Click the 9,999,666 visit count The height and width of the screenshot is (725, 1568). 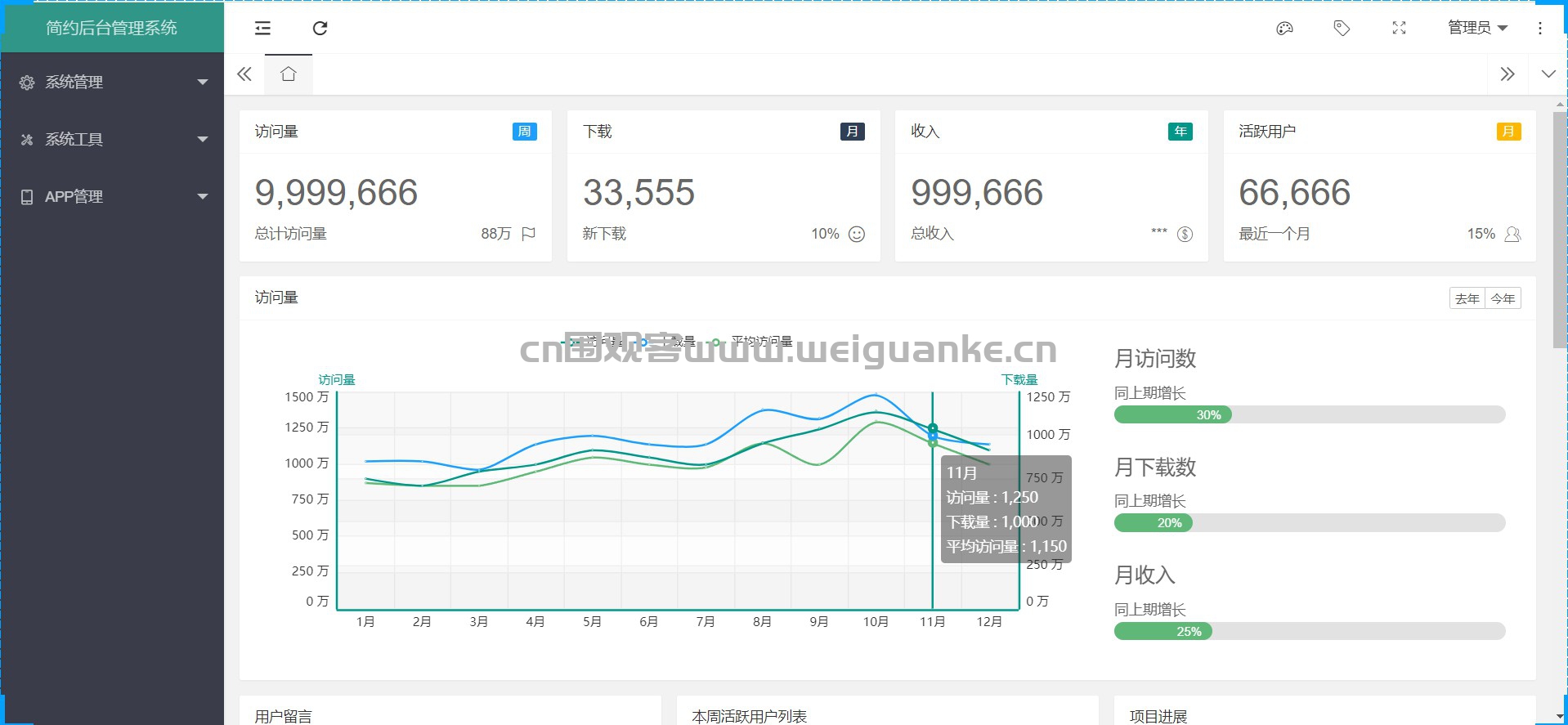(x=336, y=193)
